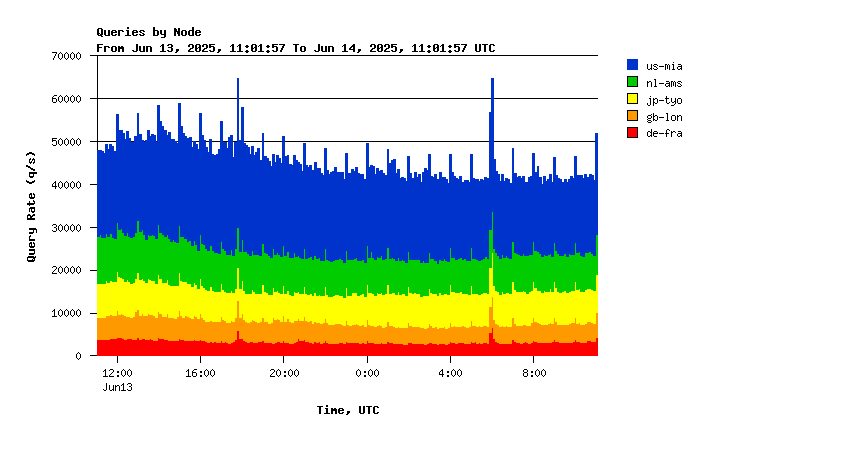Viewport: 850px width, 450px height.
Task: Click the 0 y-axis value
Action: pos(79,356)
